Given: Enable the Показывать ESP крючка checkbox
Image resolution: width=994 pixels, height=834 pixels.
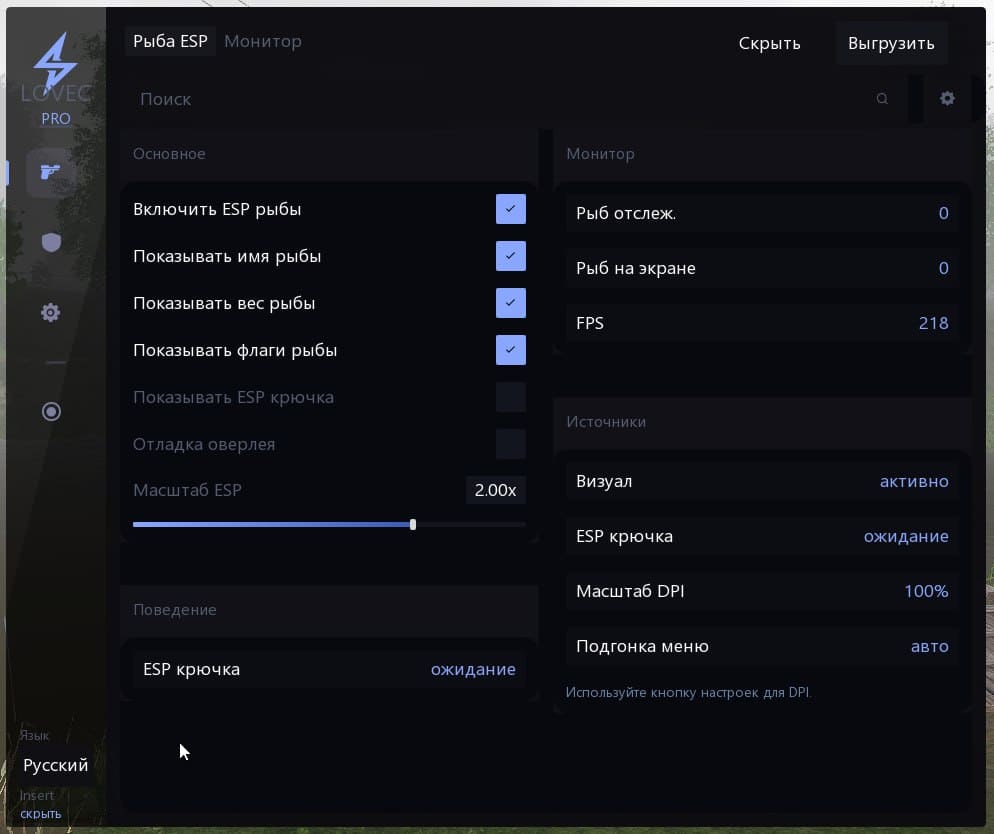Looking at the screenshot, I should [x=510, y=397].
